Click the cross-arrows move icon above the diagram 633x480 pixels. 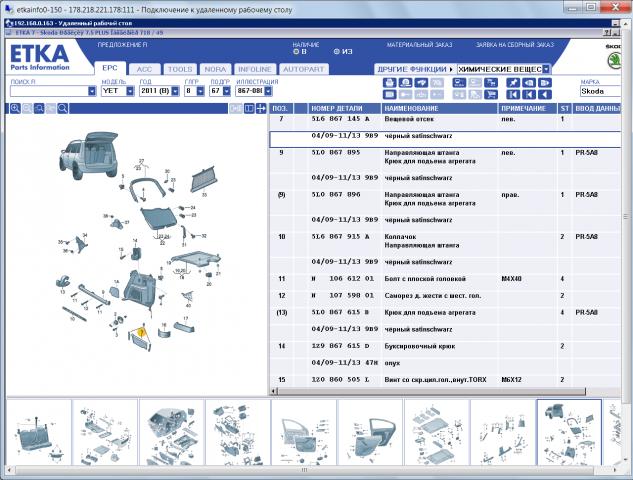click(x=261, y=108)
